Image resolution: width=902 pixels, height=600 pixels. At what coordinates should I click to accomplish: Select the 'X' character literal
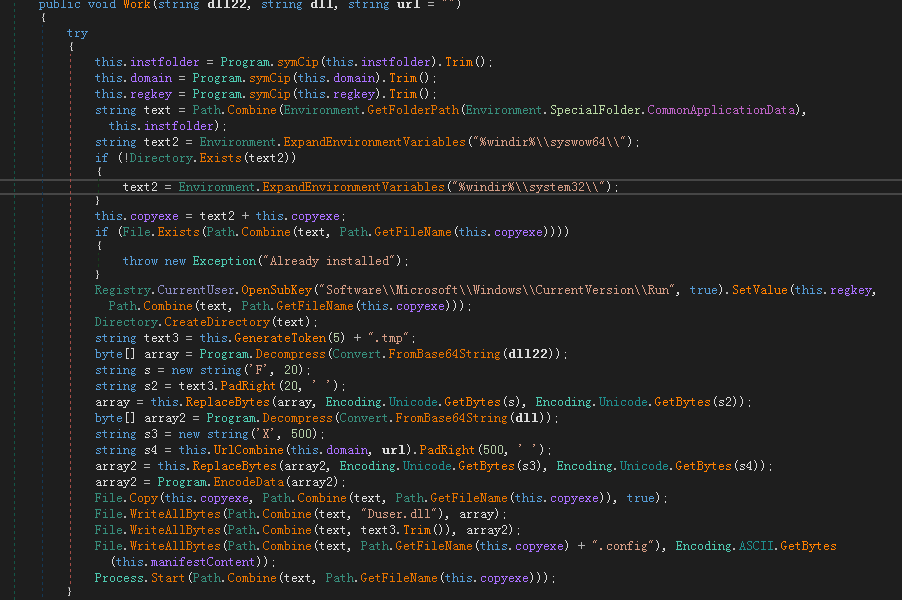click(x=266, y=434)
